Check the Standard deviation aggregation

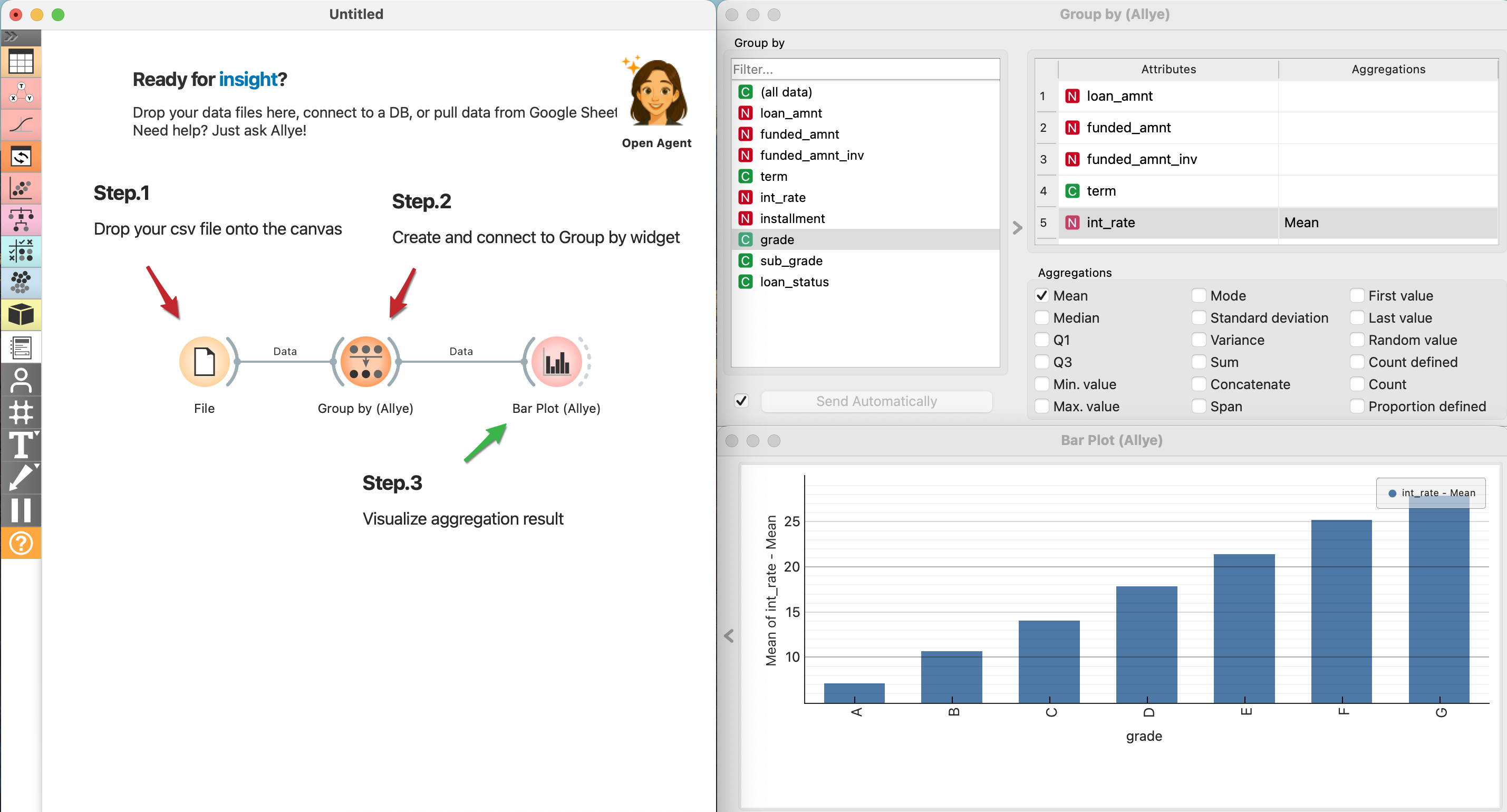click(1198, 317)
